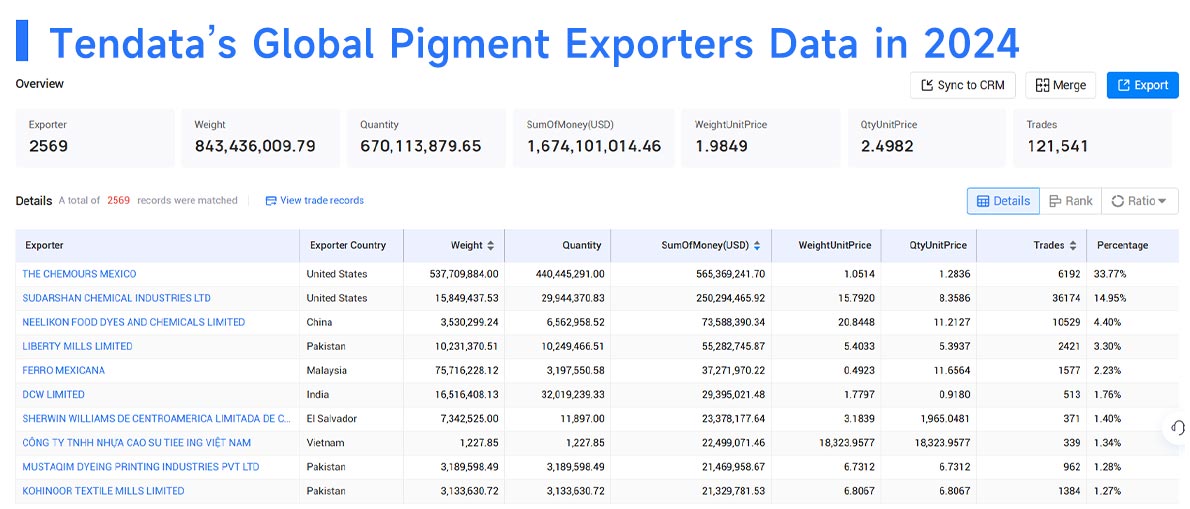Select the Exporter 2569 overview card
The width and height of the screenshot is (1190, 509).
pos(95,138)
